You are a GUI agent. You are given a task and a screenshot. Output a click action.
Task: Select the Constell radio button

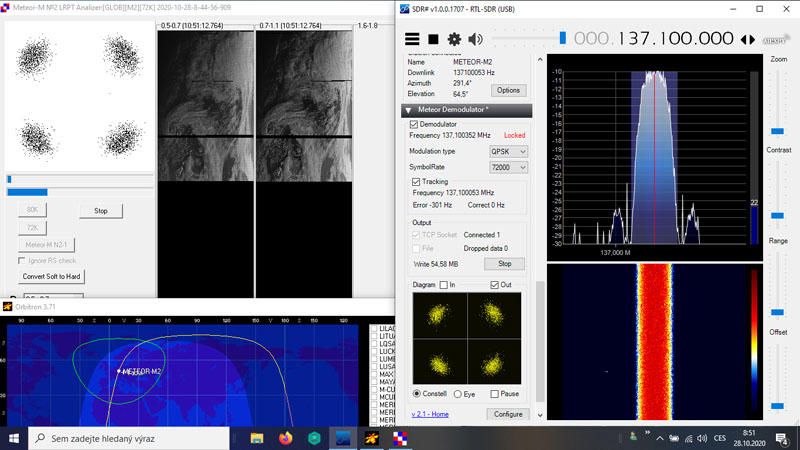(x=417, y=394)
